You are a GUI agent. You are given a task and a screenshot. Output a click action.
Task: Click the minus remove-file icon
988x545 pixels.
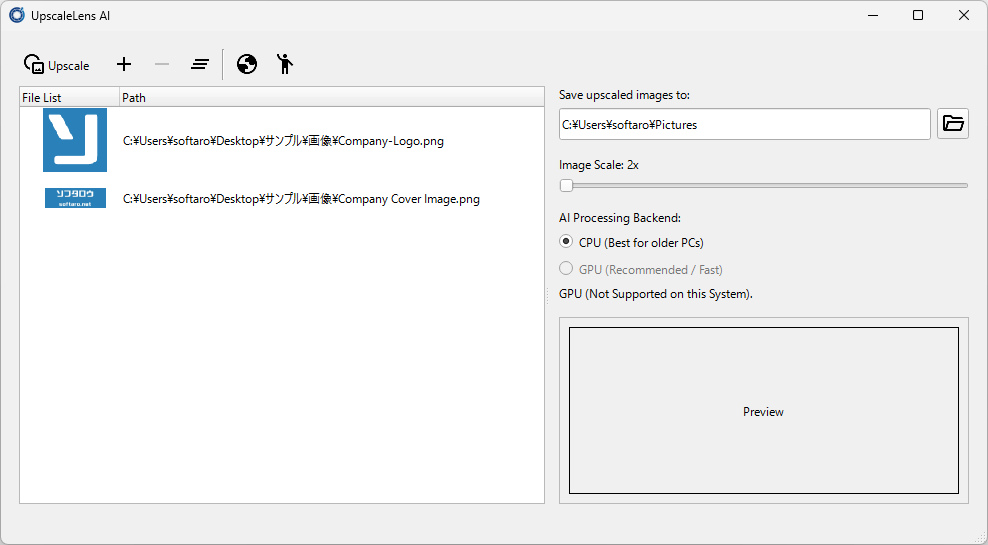click(x=162, y=65)
